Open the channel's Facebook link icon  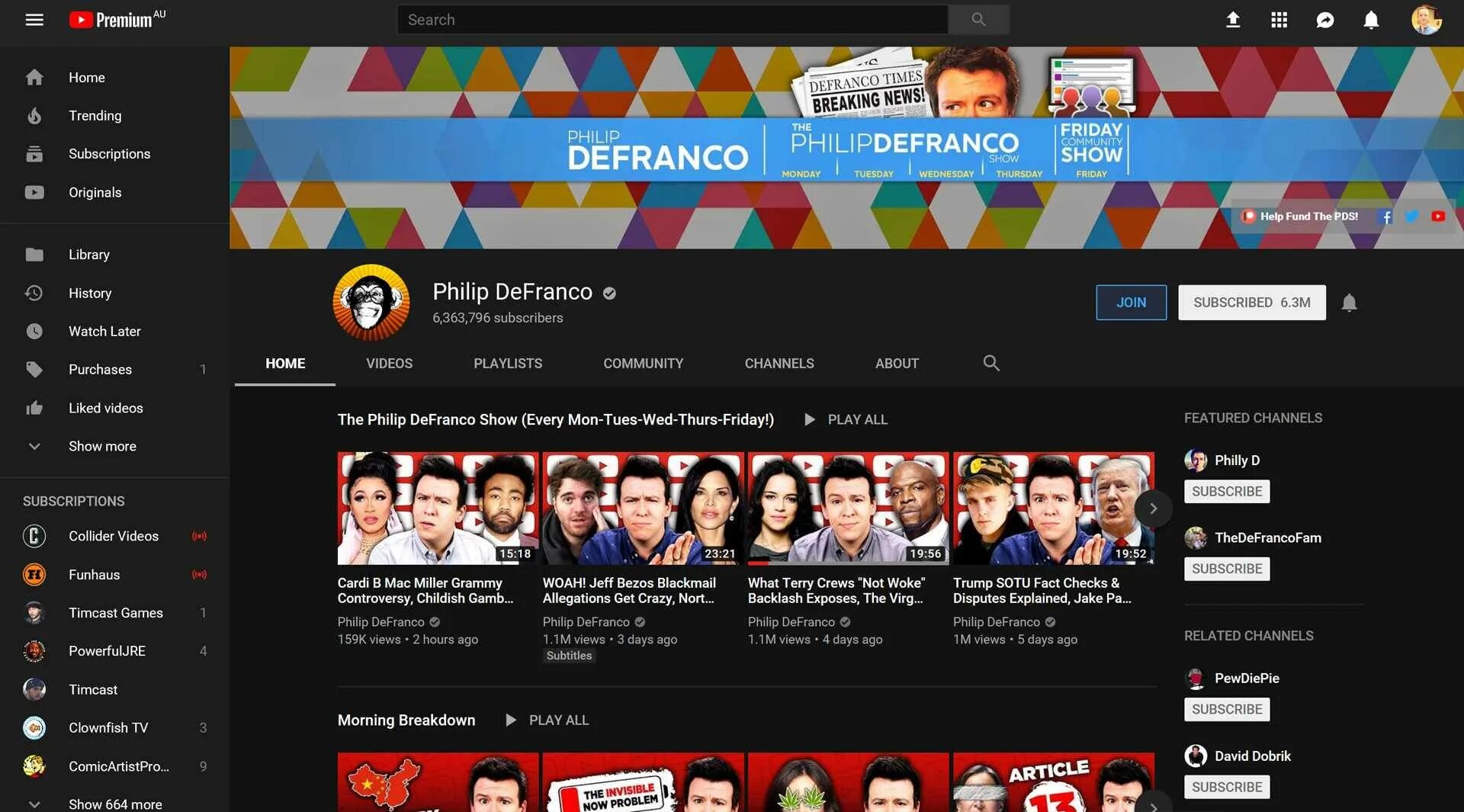[1387, 217]
